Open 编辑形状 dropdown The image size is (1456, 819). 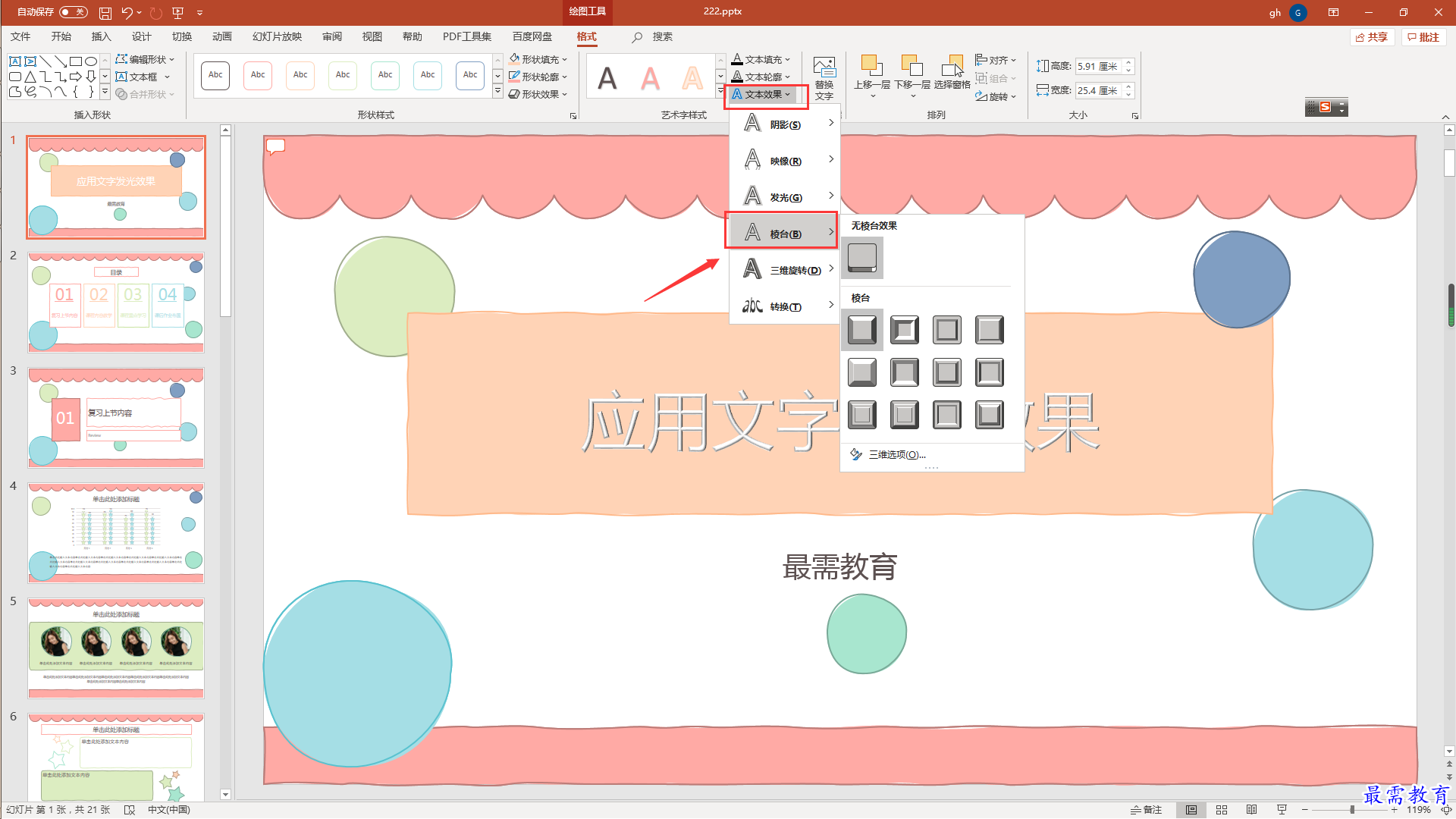click(x=145, y=59)
